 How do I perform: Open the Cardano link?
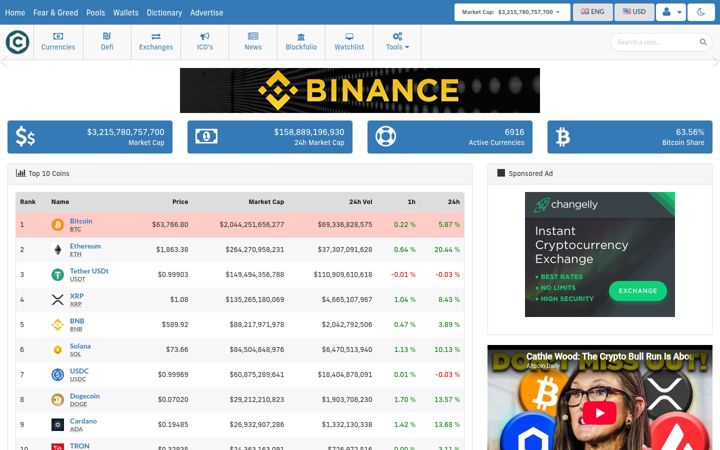tap(83, 421)
